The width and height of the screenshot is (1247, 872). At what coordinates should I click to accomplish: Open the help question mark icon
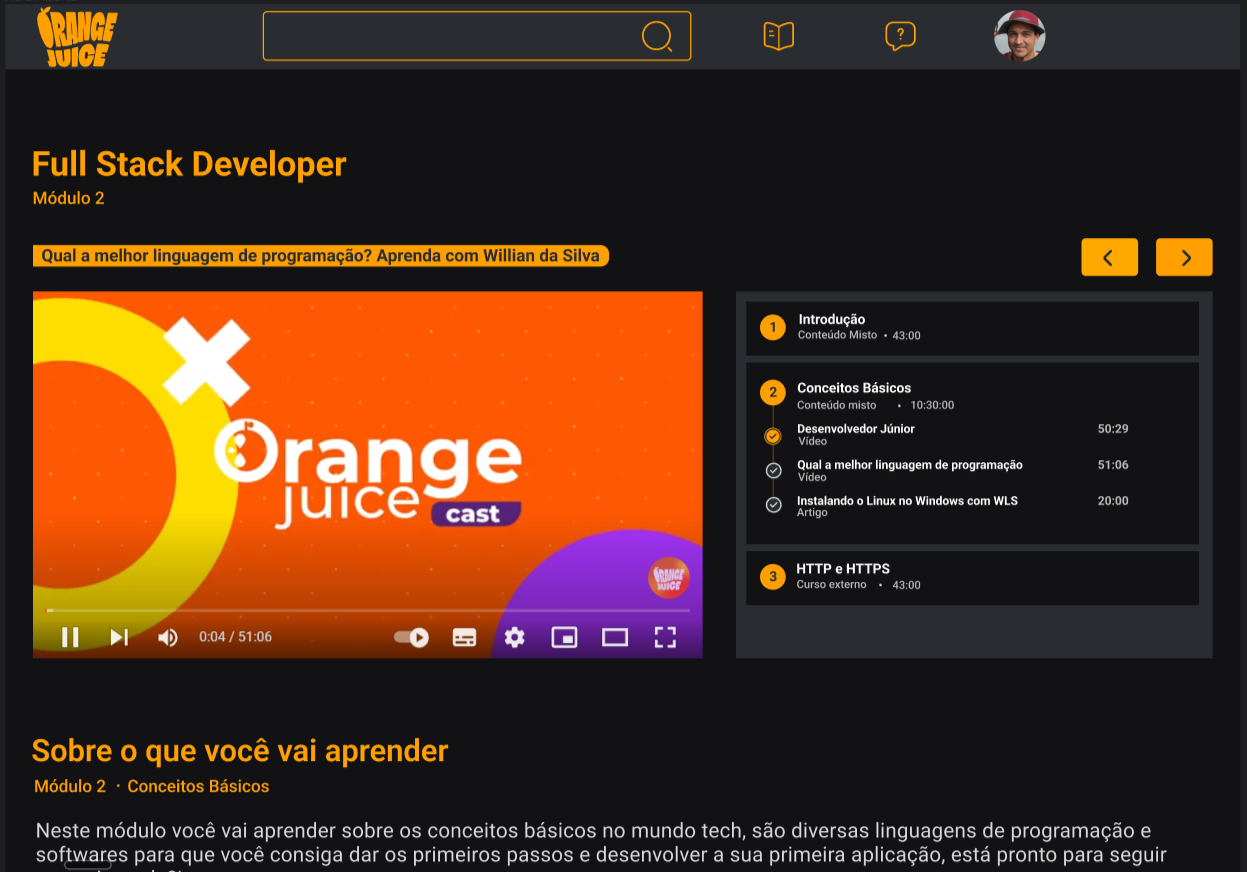point(899,36)
